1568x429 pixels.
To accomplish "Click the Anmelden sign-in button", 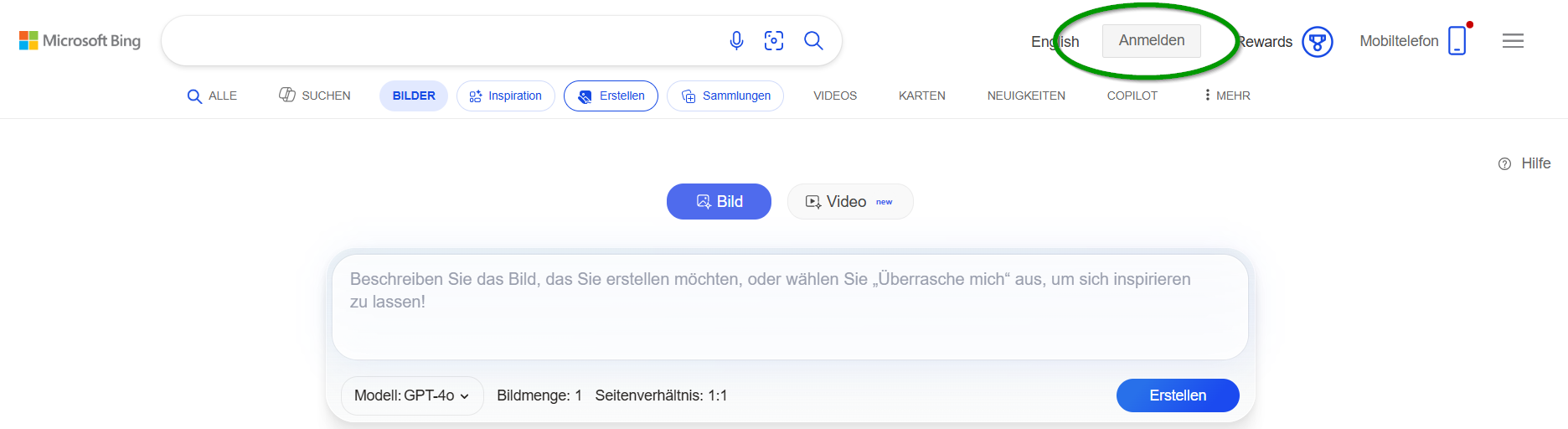I will (x=1152, y=40).
